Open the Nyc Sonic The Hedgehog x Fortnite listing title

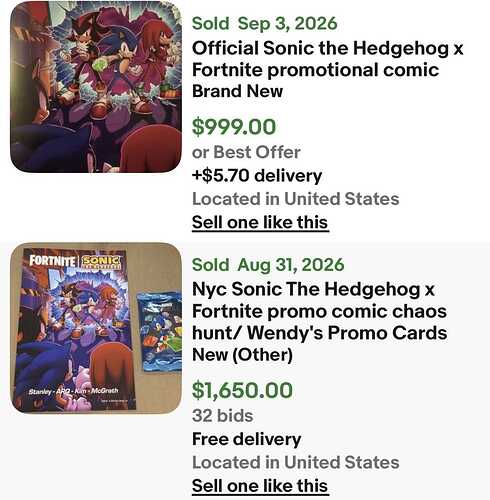point(320,311)
